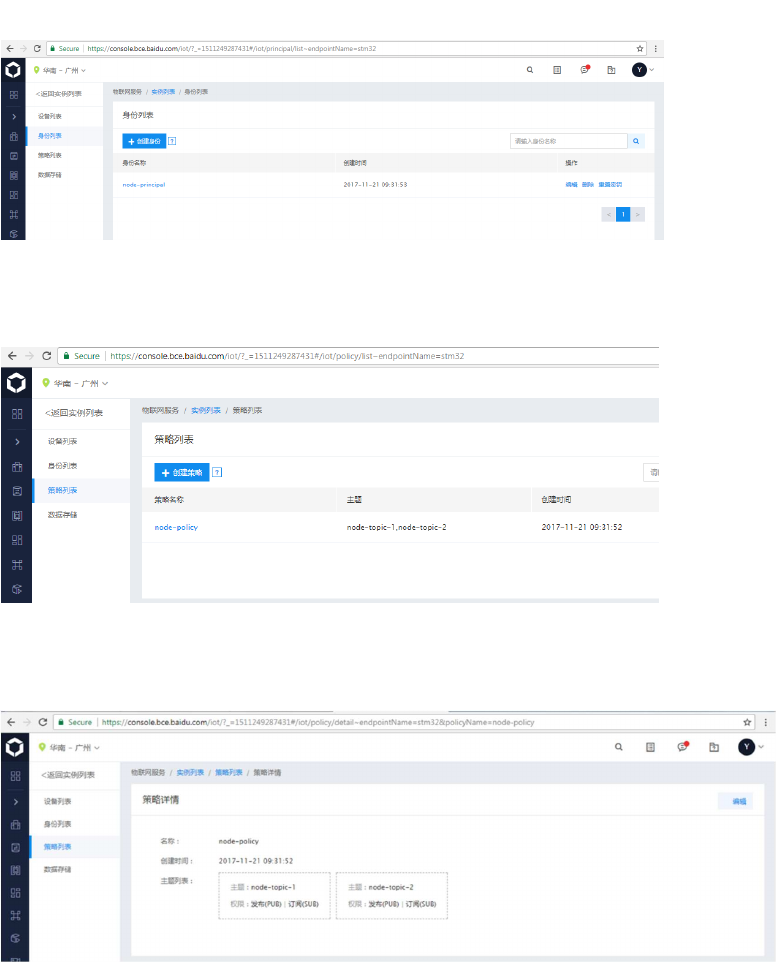Click 策略列表 breadcrumb on 策略详情 page
Screen dimensions: 776x962
(x=229, y=772)
